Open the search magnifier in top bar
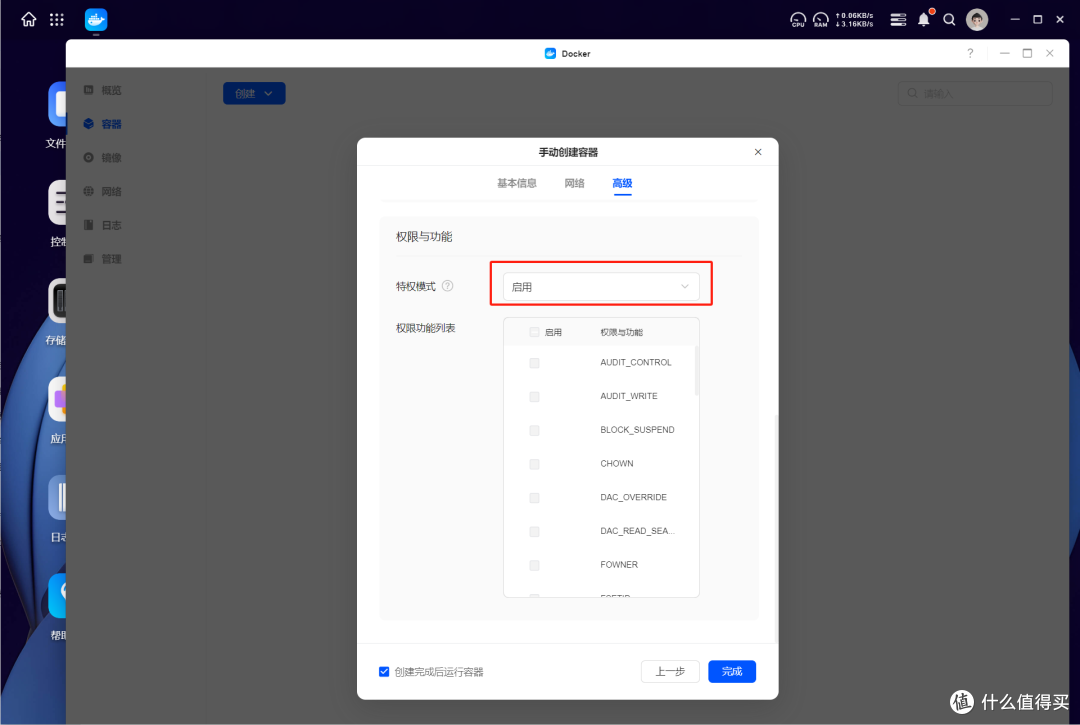 (x=949, y=19)
